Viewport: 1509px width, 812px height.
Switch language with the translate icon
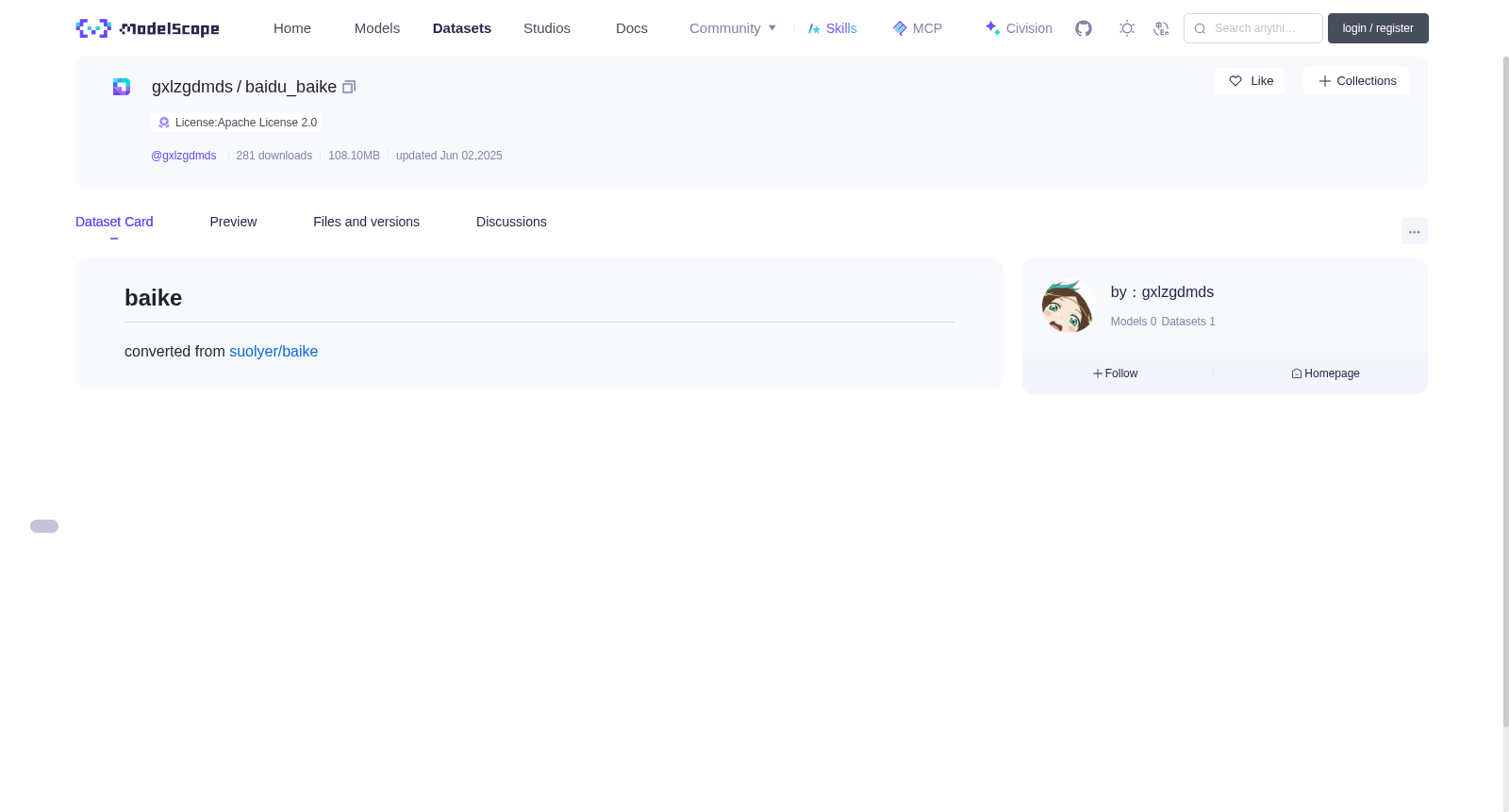pos(1161,28)
